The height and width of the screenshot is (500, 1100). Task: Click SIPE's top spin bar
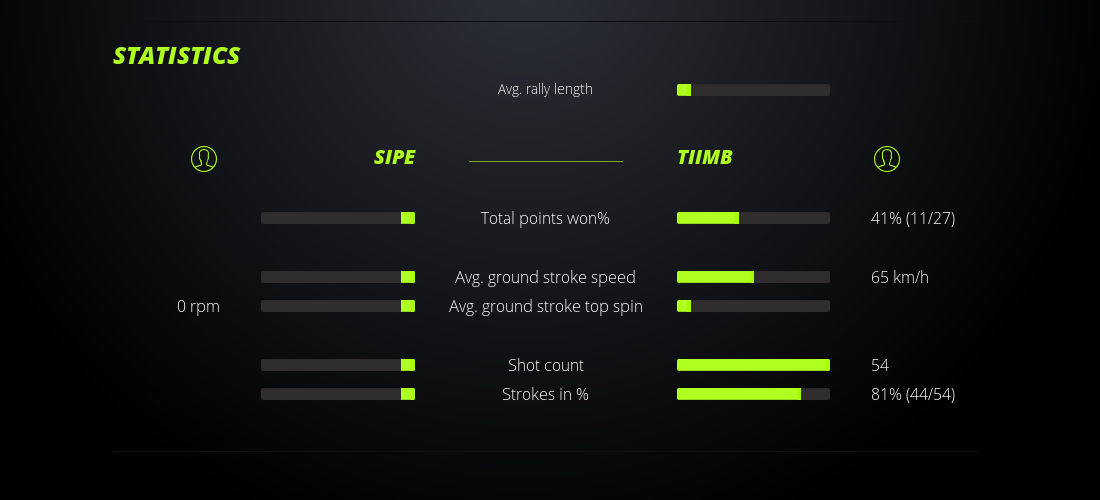point(338,306)
